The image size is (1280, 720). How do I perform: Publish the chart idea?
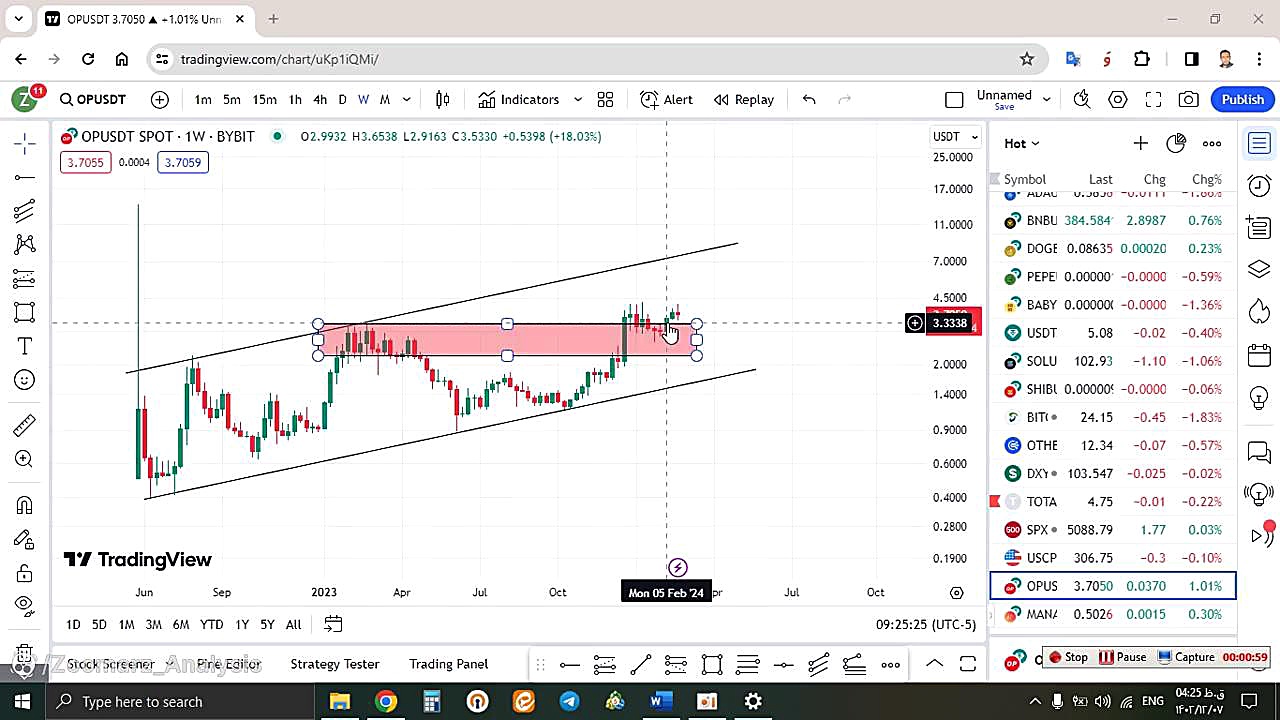[x=1243, y=99]
